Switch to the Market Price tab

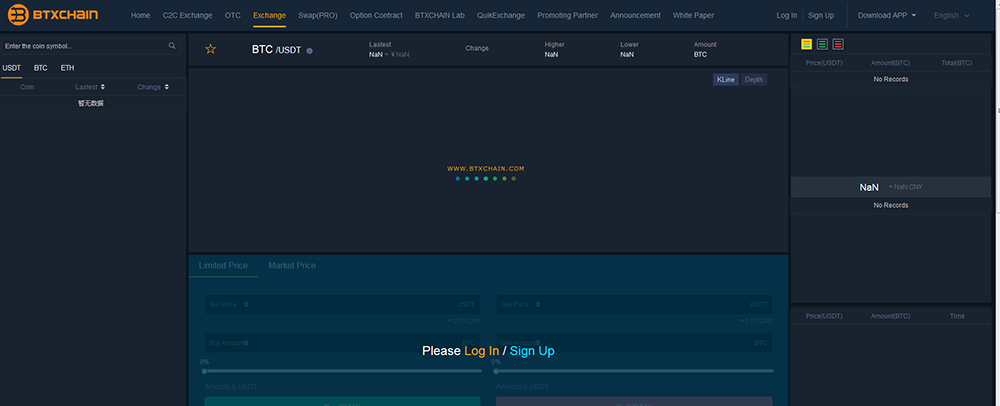(292, 266)
